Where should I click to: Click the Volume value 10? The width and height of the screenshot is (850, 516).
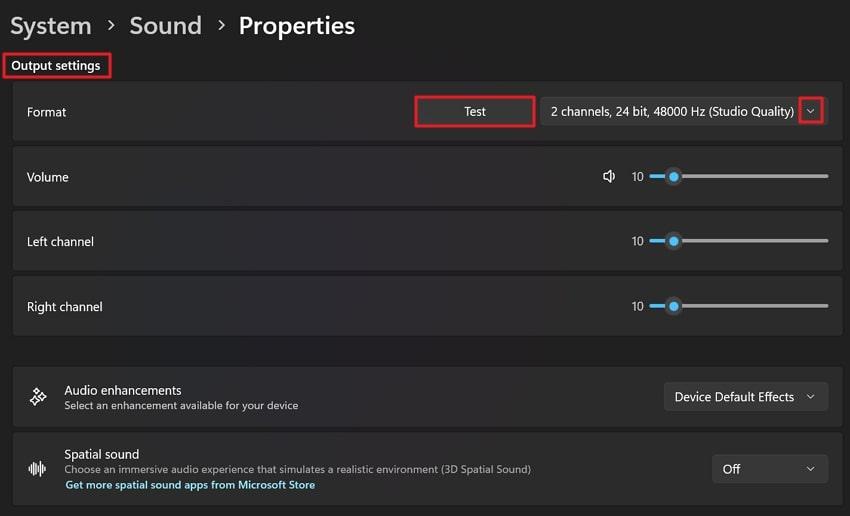pyautogui.click(x=638, y=177)
